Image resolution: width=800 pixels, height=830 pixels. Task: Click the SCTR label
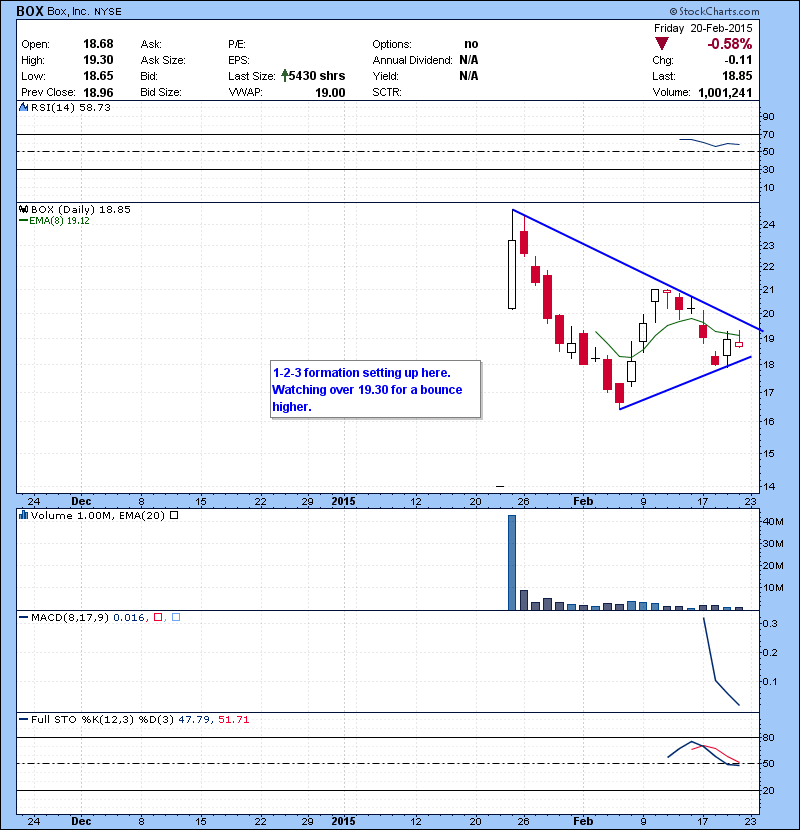tap(387, 92)
